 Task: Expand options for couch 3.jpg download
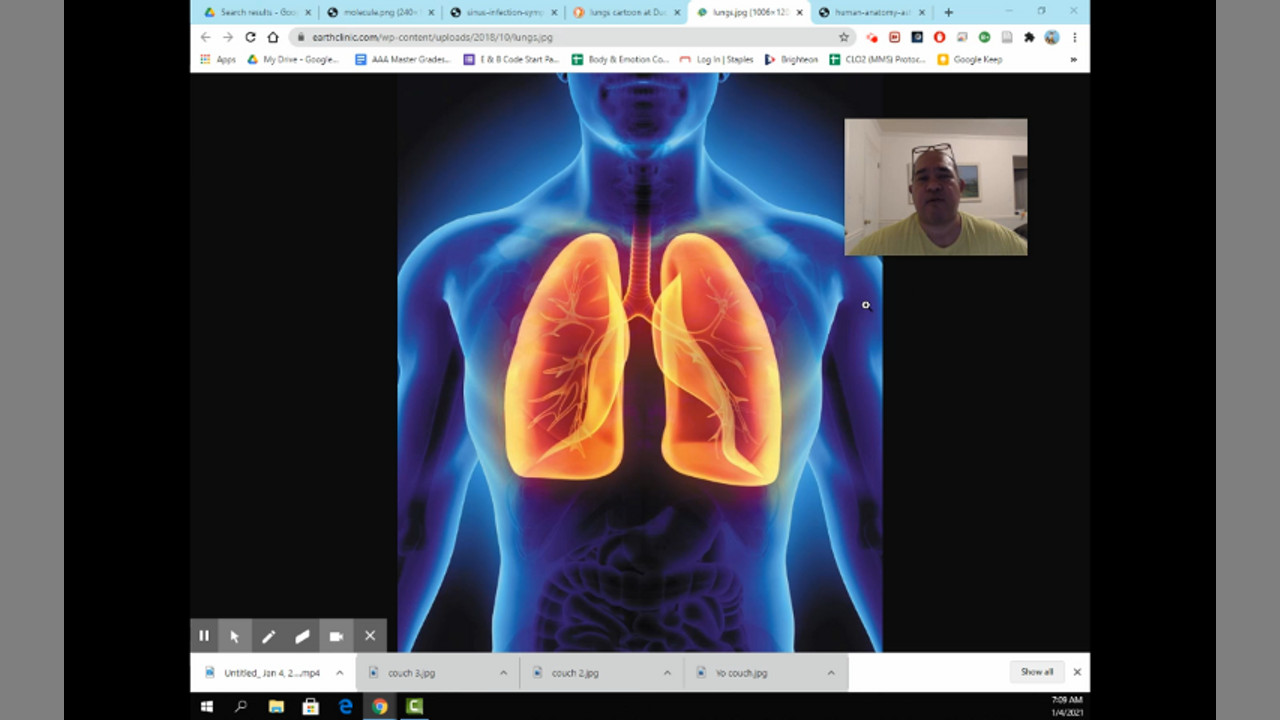pos(503,673)
